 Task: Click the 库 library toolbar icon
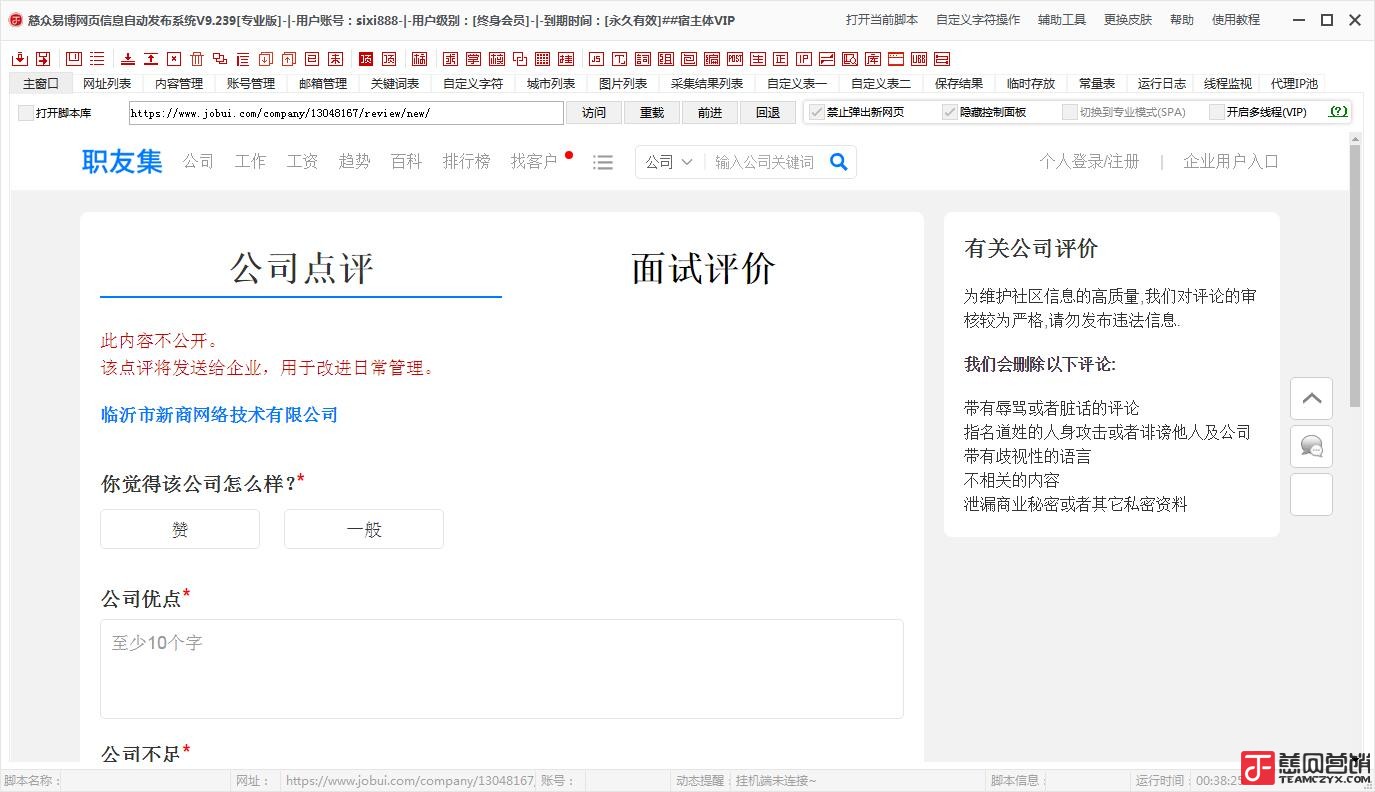872,59
